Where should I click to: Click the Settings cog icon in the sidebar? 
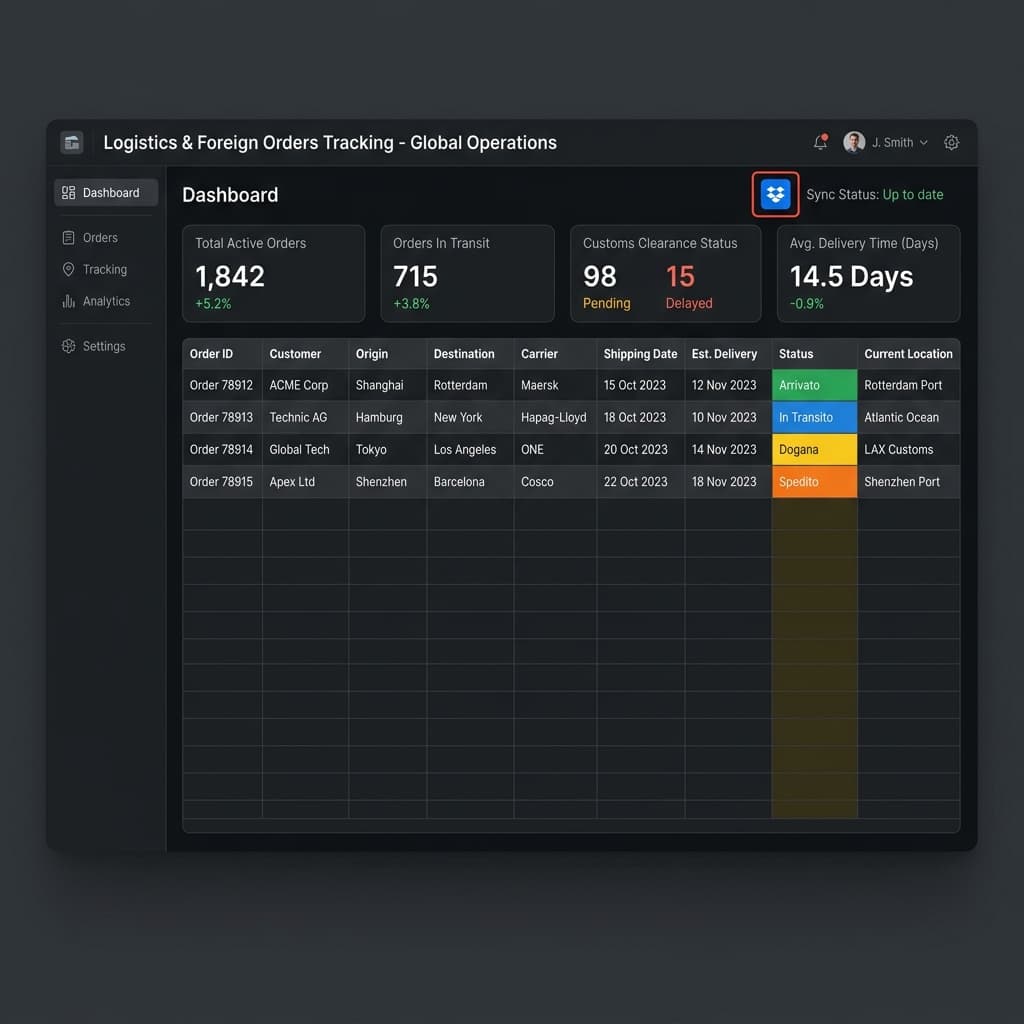(69, 346)
